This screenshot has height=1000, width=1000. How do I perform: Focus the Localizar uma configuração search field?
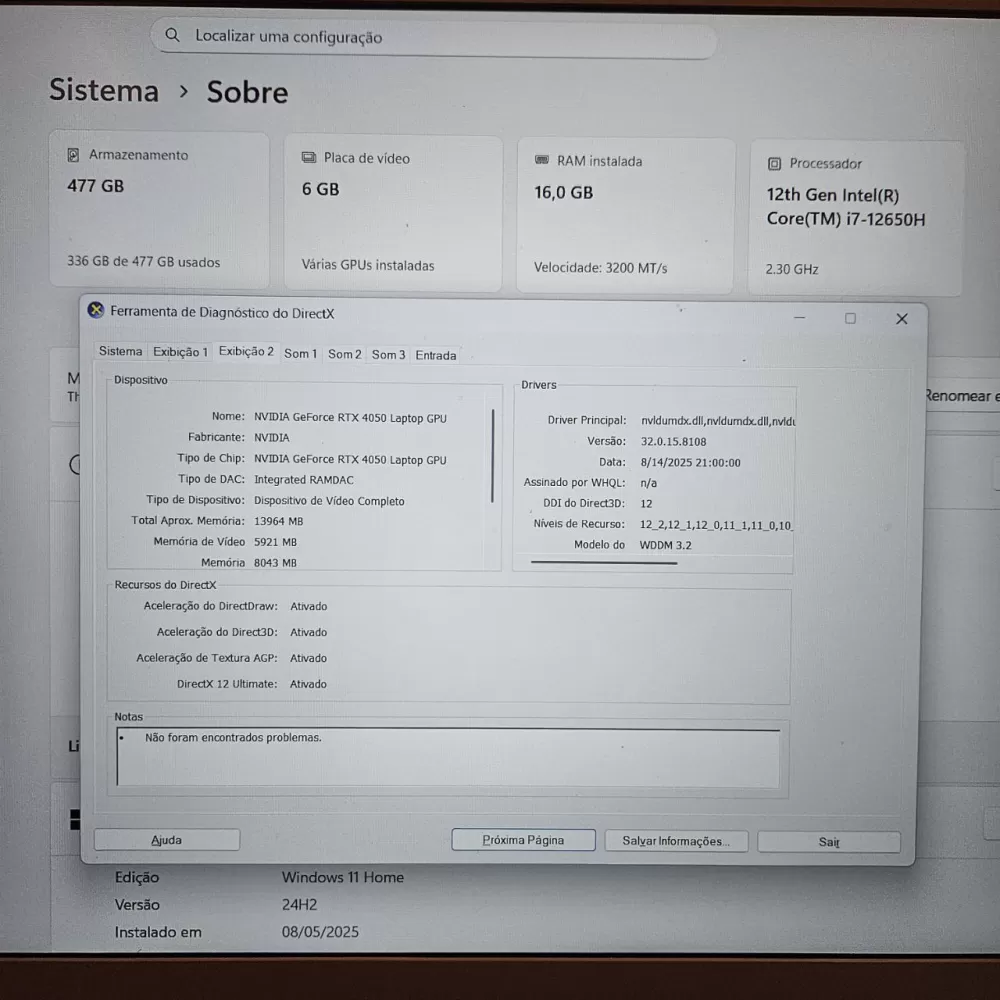coord(434,38)
